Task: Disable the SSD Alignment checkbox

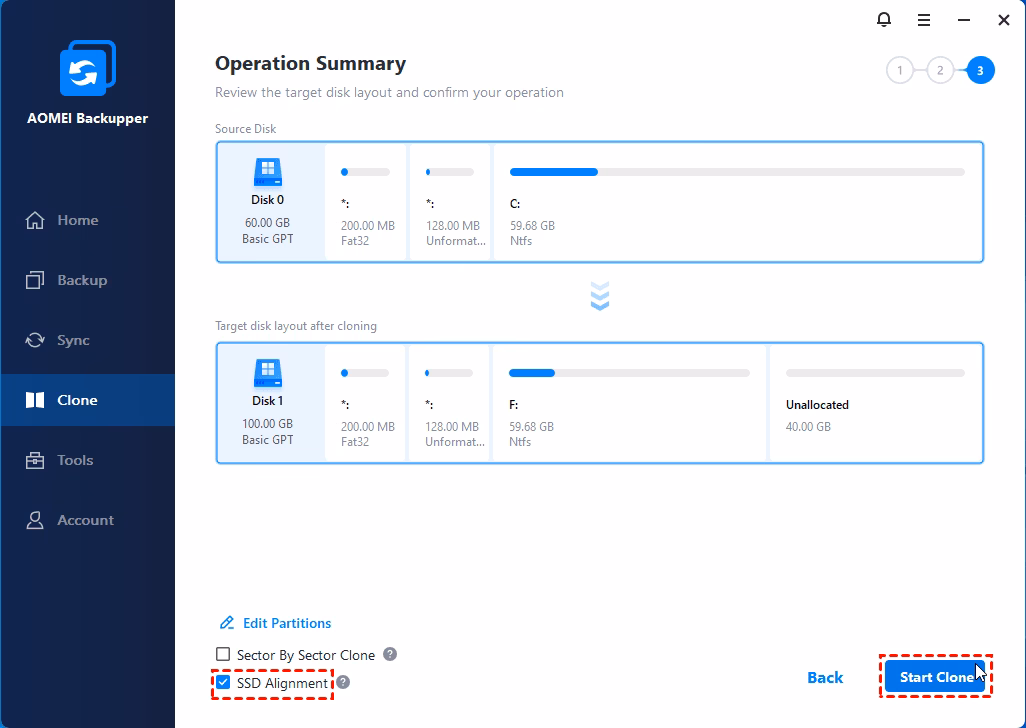Action: (x=221, y=683)
